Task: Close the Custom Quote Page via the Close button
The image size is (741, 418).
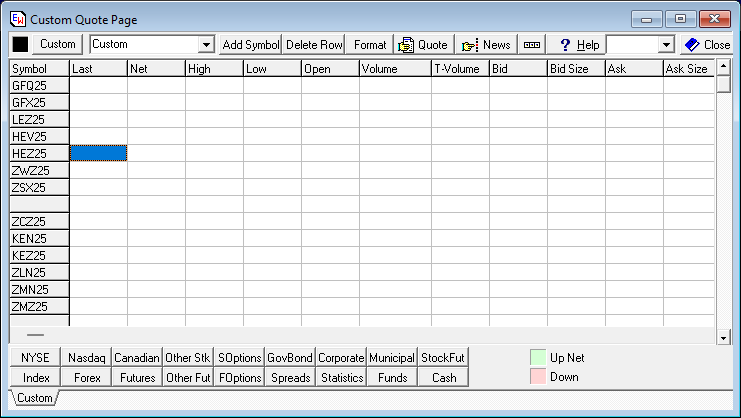Action: tap(707, 45)
